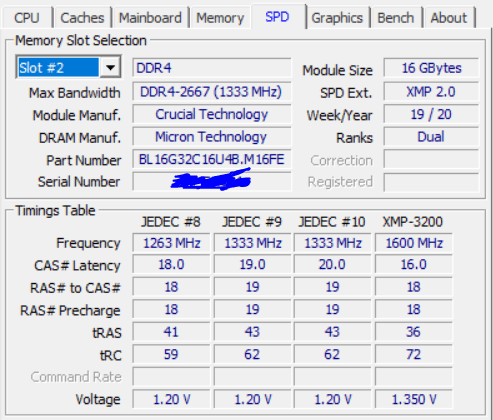Viewport: 493px width, 420px height.
Task: Click the JEDEC #8 Command Rate empty cell
Action: click(171, 377)
